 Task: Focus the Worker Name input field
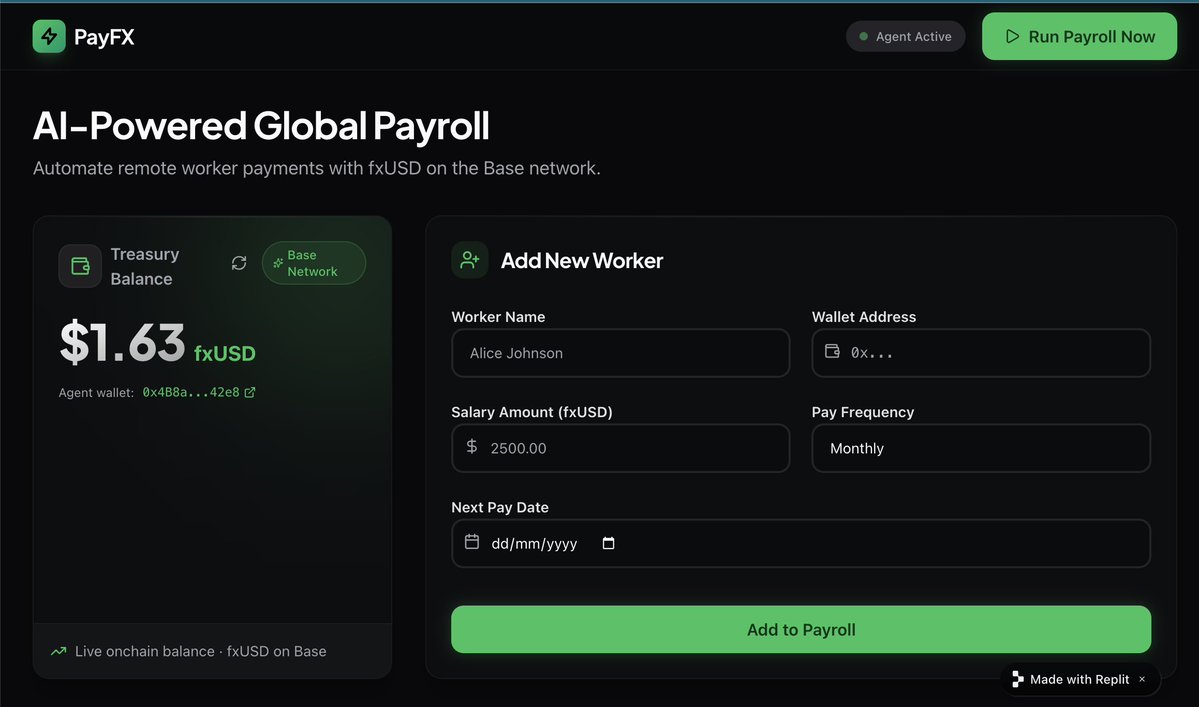(x=620, y=353)
